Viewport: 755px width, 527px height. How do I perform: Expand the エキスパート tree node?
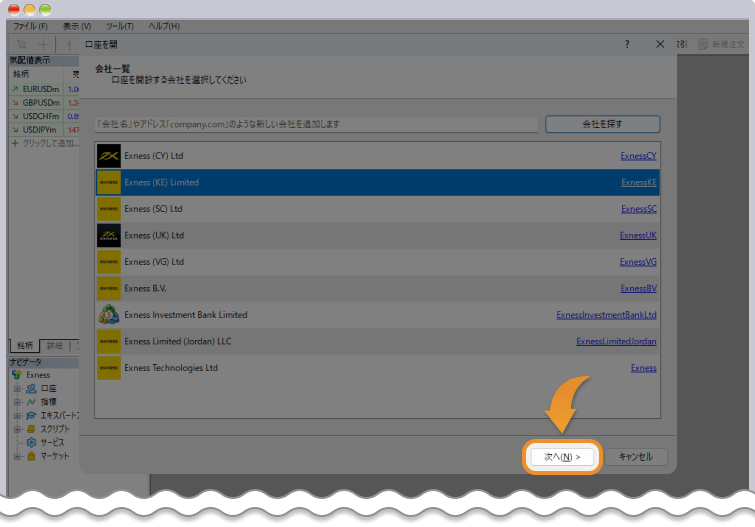(x=17, y=415)
